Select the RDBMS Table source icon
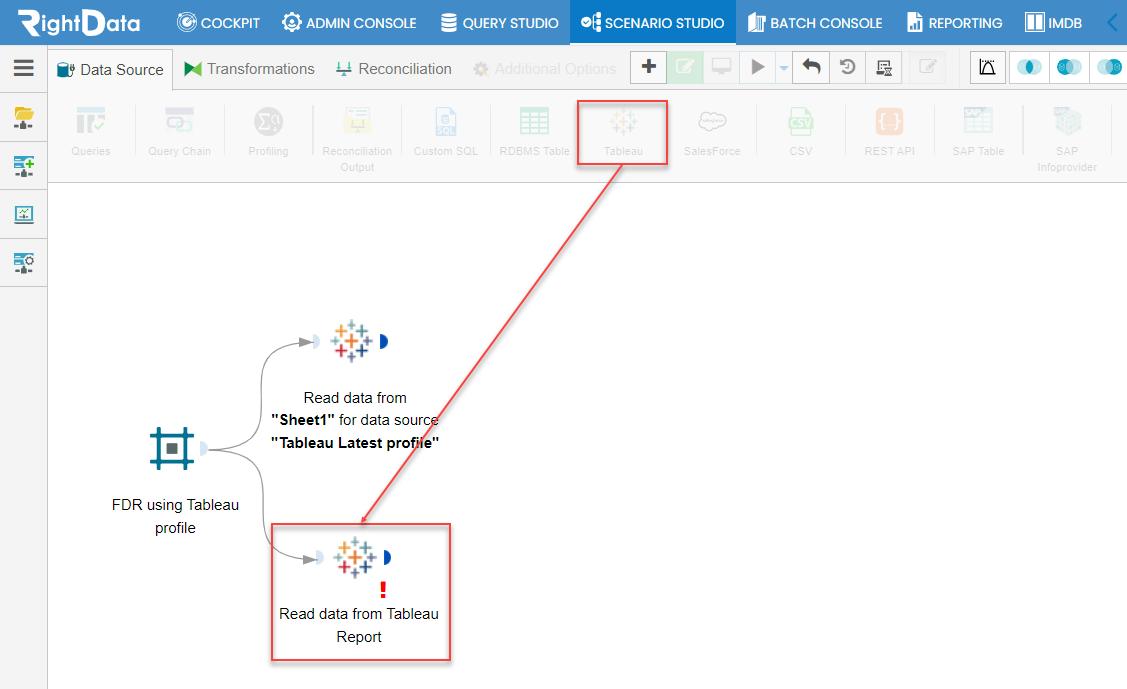This screenshot has height=689, width=1127. pyautogui.click(x=534, y=131)
